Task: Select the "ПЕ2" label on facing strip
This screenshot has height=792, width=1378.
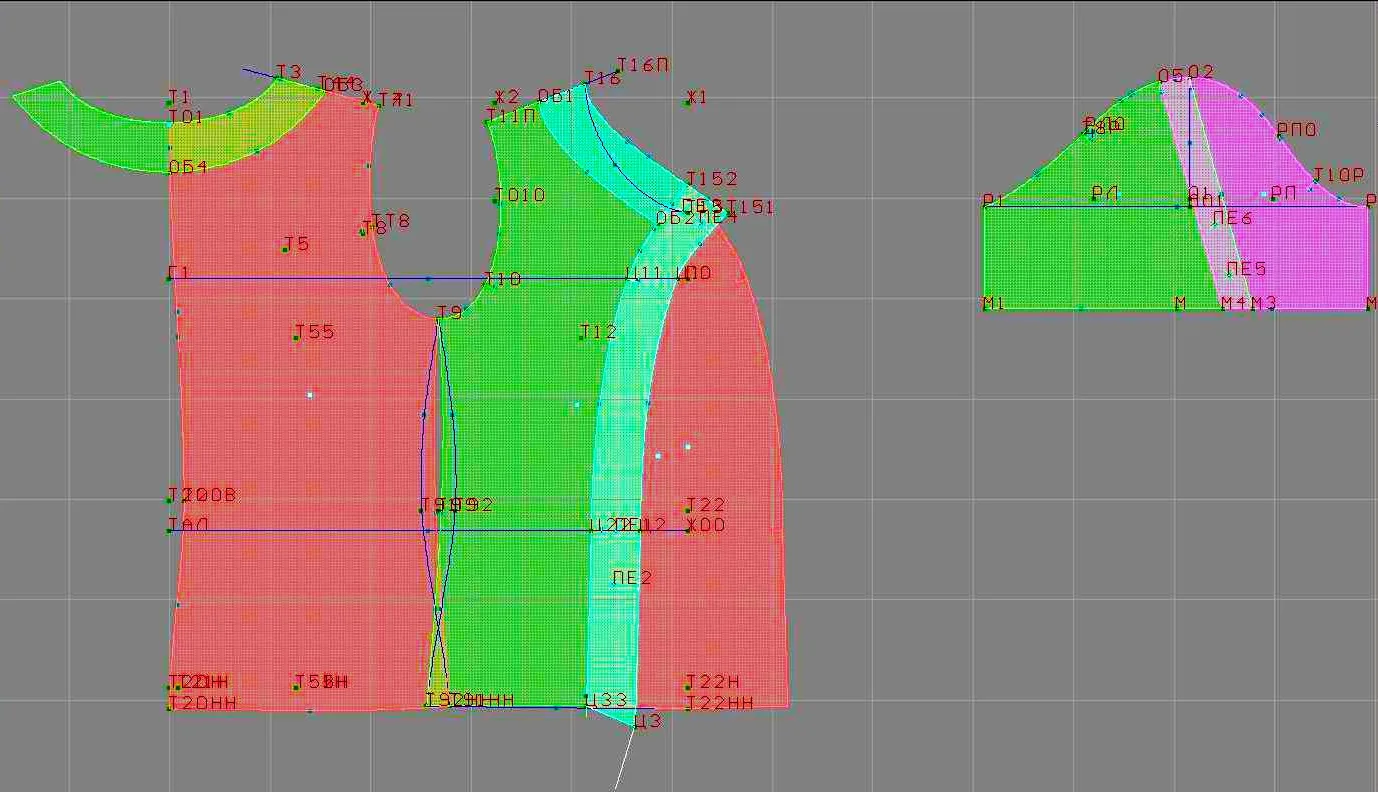Action: tap(632, 578)
